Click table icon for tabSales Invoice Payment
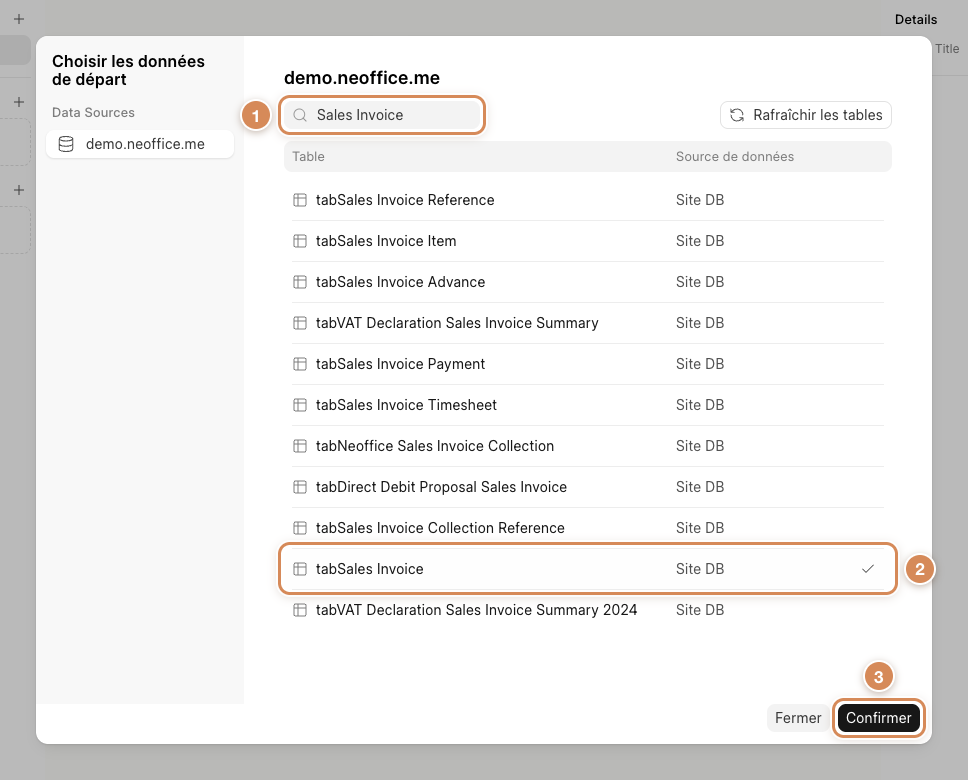 [300, 364]
